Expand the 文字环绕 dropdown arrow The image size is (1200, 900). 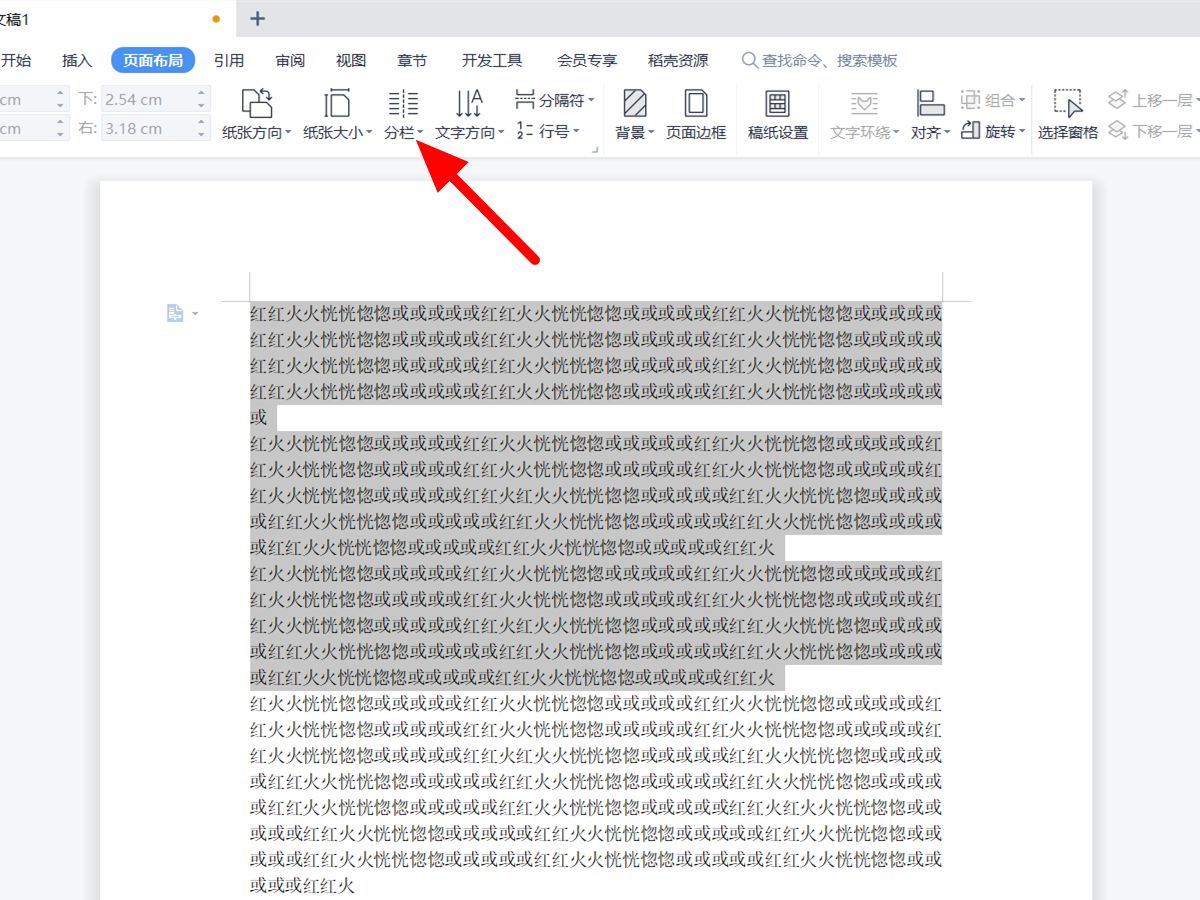[896, 133]
